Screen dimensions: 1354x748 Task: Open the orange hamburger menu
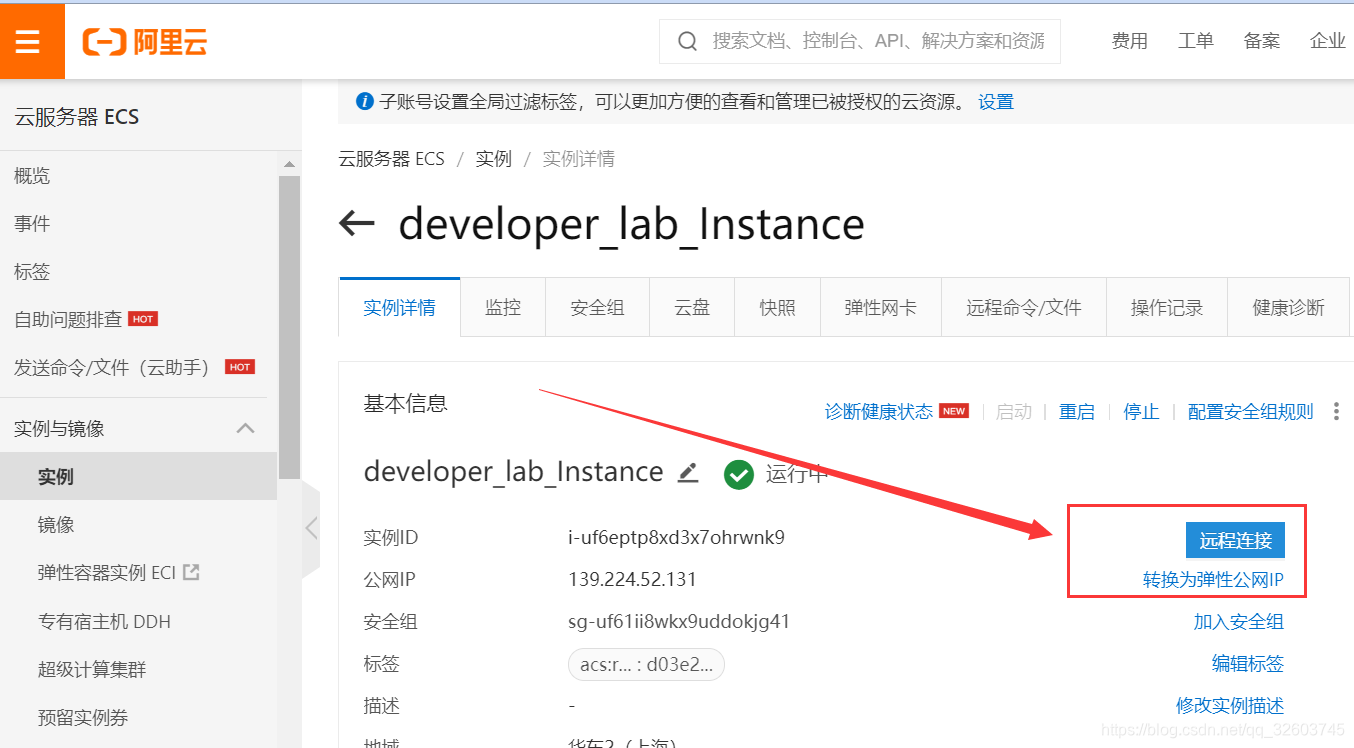[x=28, y=41]
